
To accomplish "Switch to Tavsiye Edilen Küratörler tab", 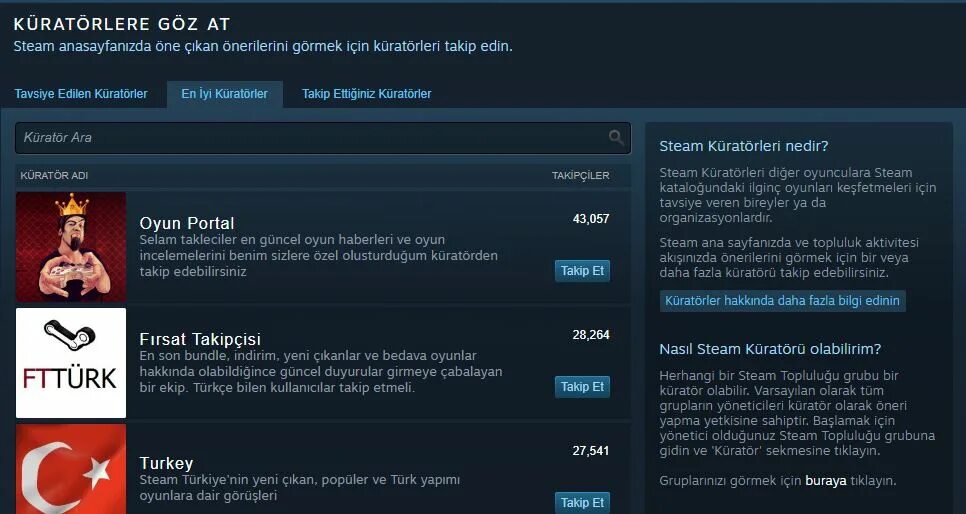I will [x=81, y=94].
